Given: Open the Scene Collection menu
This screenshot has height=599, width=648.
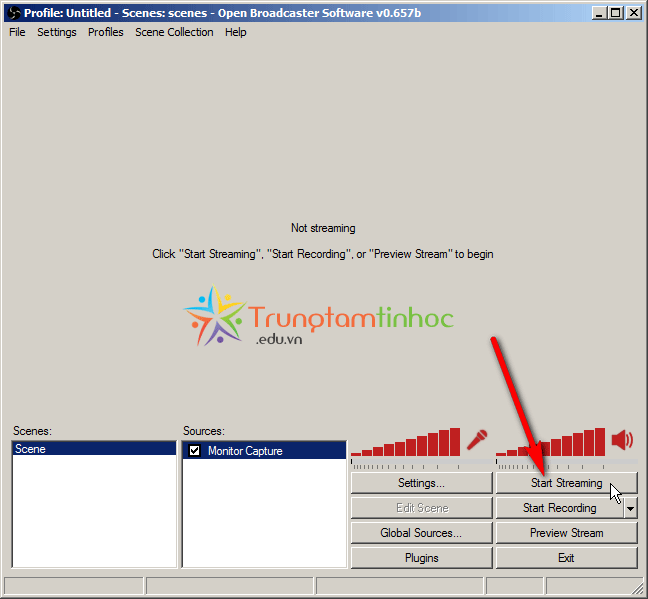Looking at the screenshot, I should 174,32.
